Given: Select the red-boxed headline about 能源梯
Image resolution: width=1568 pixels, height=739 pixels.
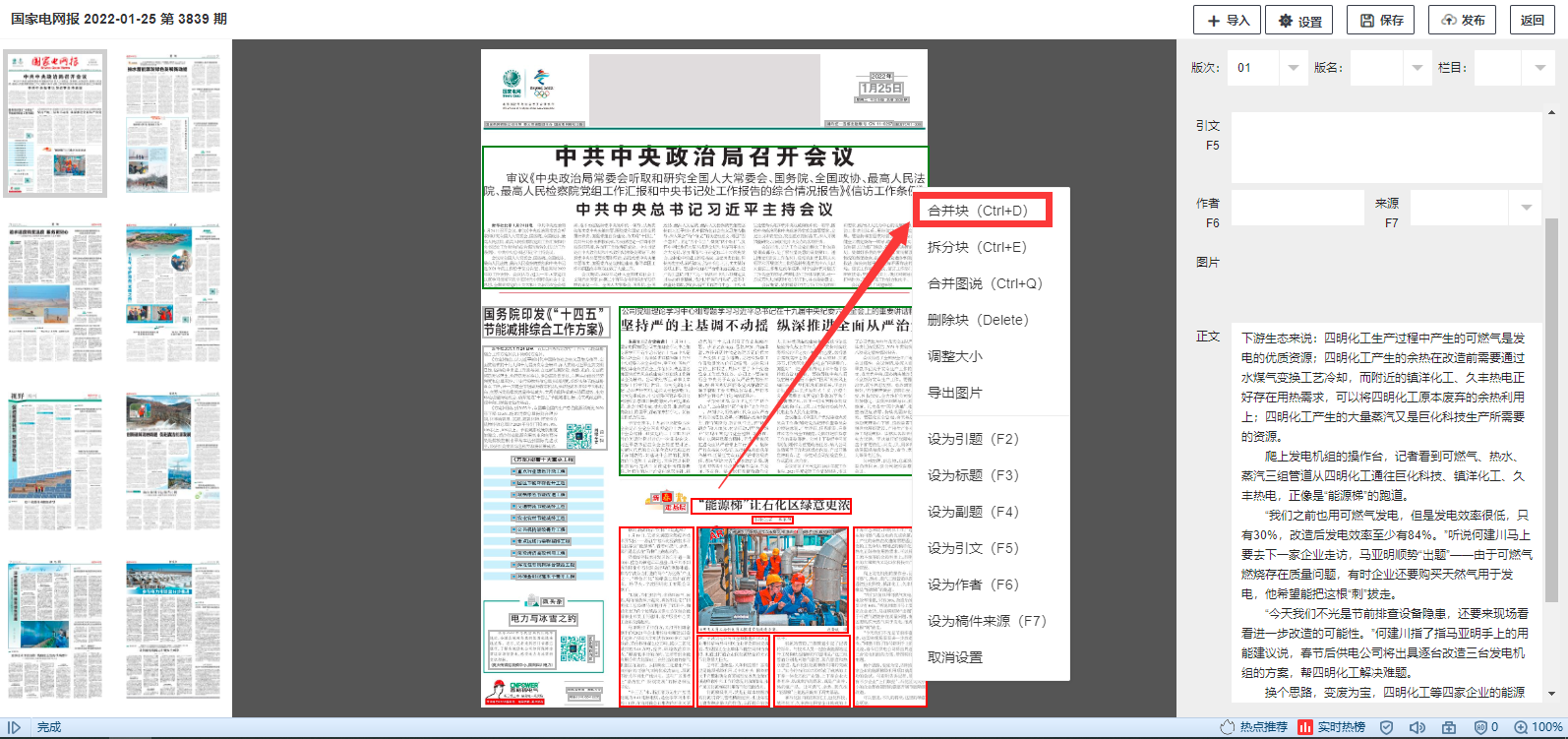Looking at the screenshot, I should point(771,506).
